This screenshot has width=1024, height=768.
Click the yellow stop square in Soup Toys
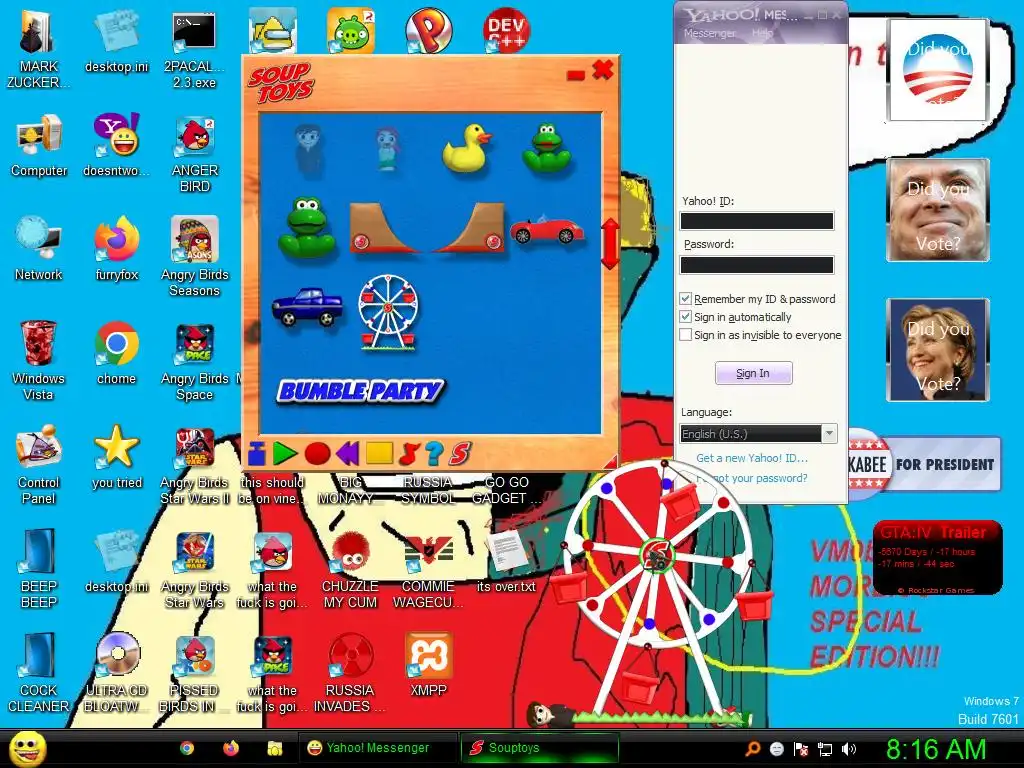[379, 453]
